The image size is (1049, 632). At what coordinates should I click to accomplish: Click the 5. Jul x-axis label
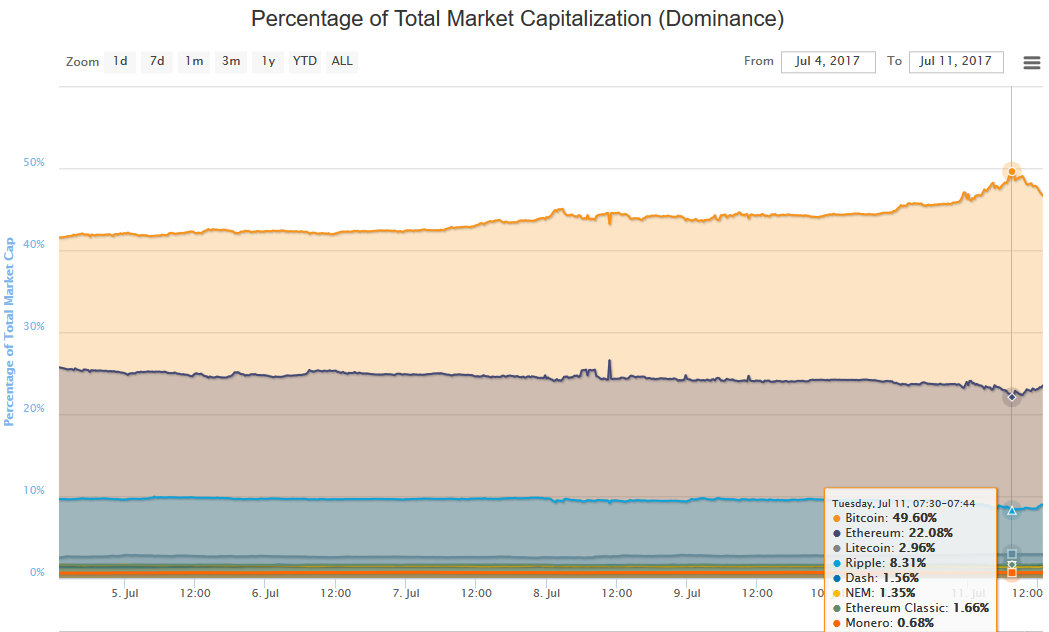(x=124, y=593)
